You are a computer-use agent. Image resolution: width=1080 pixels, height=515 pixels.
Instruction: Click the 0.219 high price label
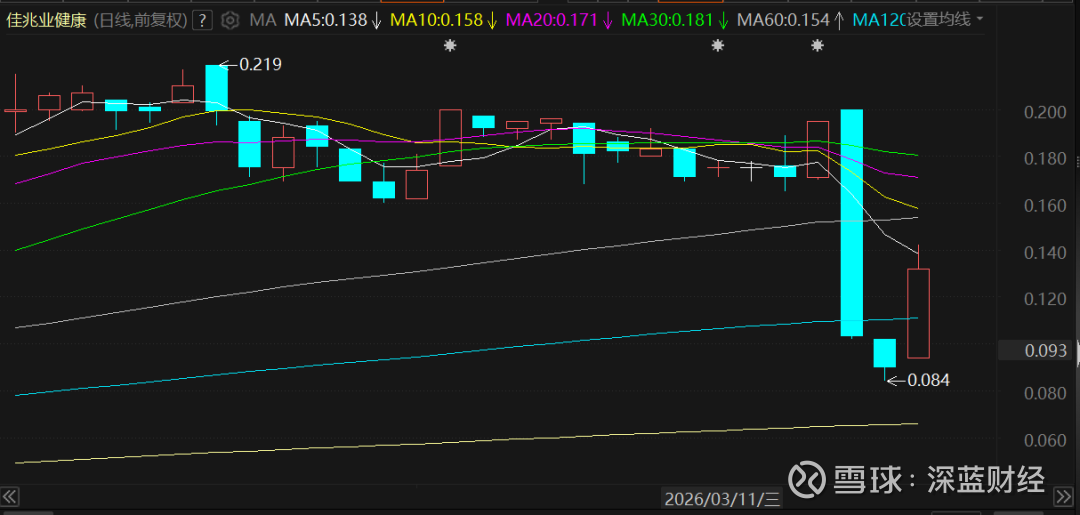[260, 65]
